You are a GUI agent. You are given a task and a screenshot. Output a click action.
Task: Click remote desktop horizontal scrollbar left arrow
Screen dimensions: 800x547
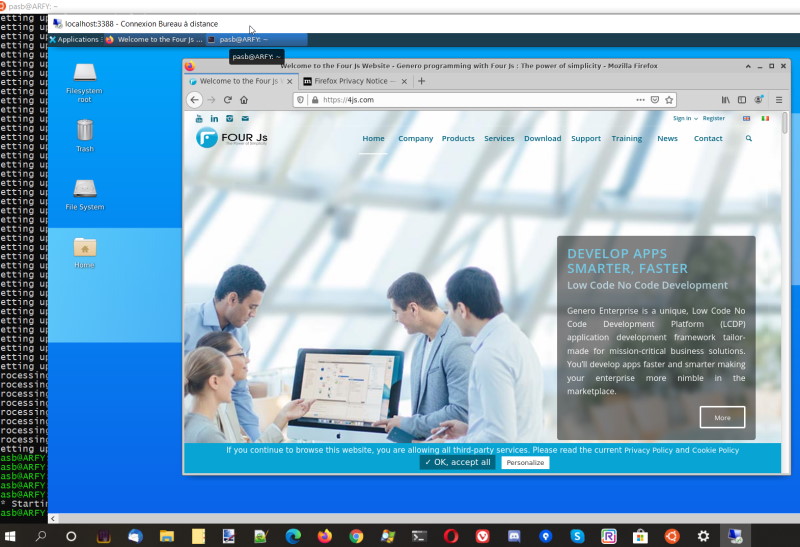53,518
